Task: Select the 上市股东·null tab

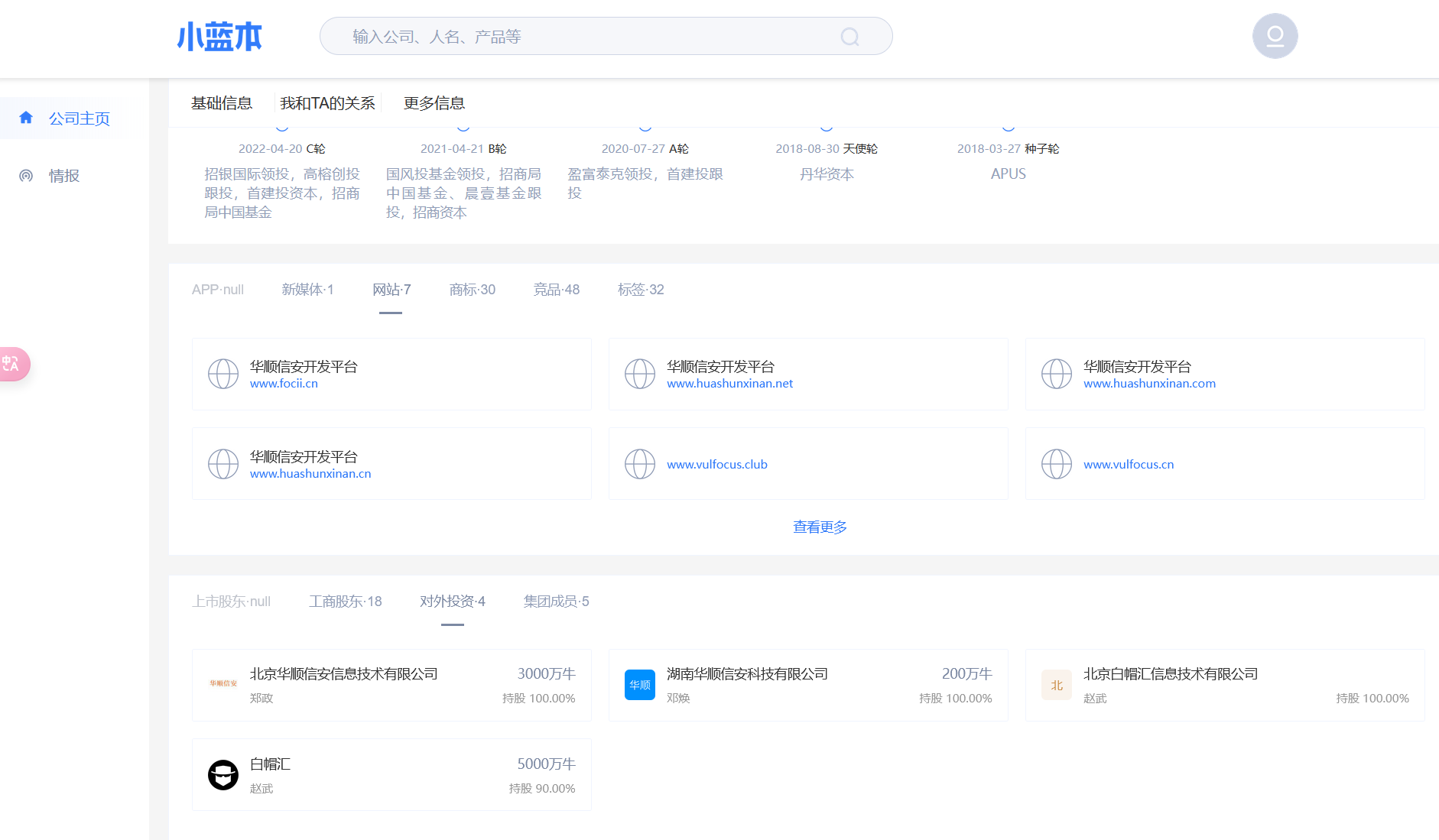Action: tap(232, 602)
